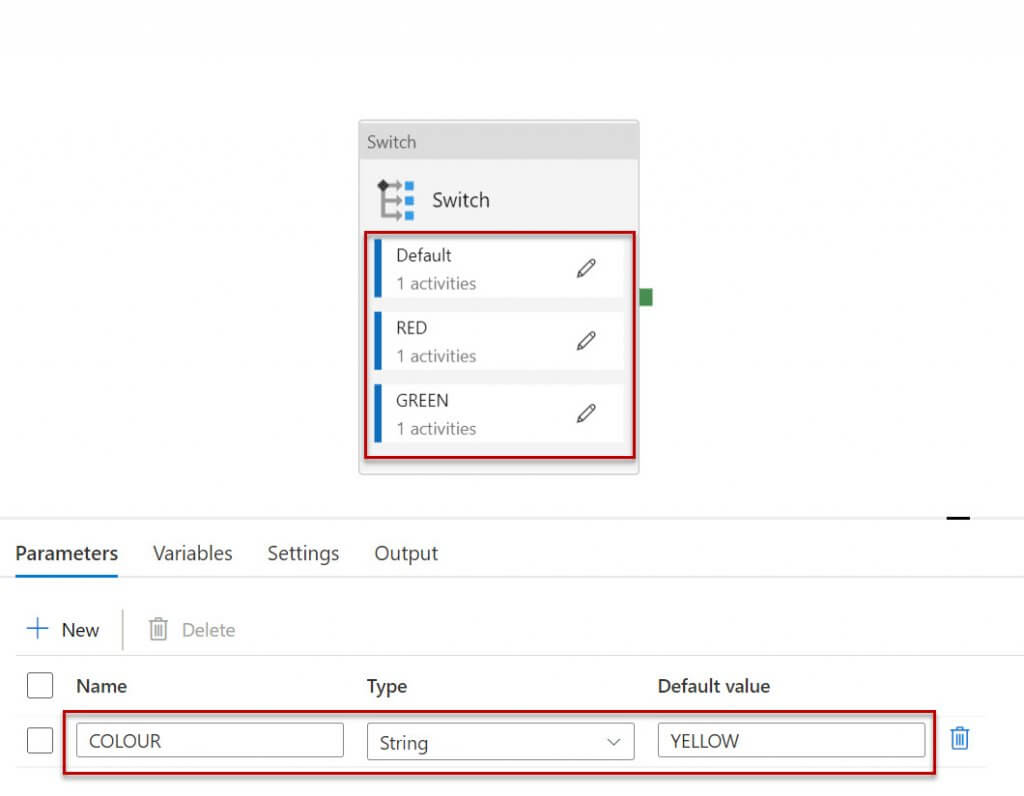Edit the GREEN case pencil icon

click(586, 413)
